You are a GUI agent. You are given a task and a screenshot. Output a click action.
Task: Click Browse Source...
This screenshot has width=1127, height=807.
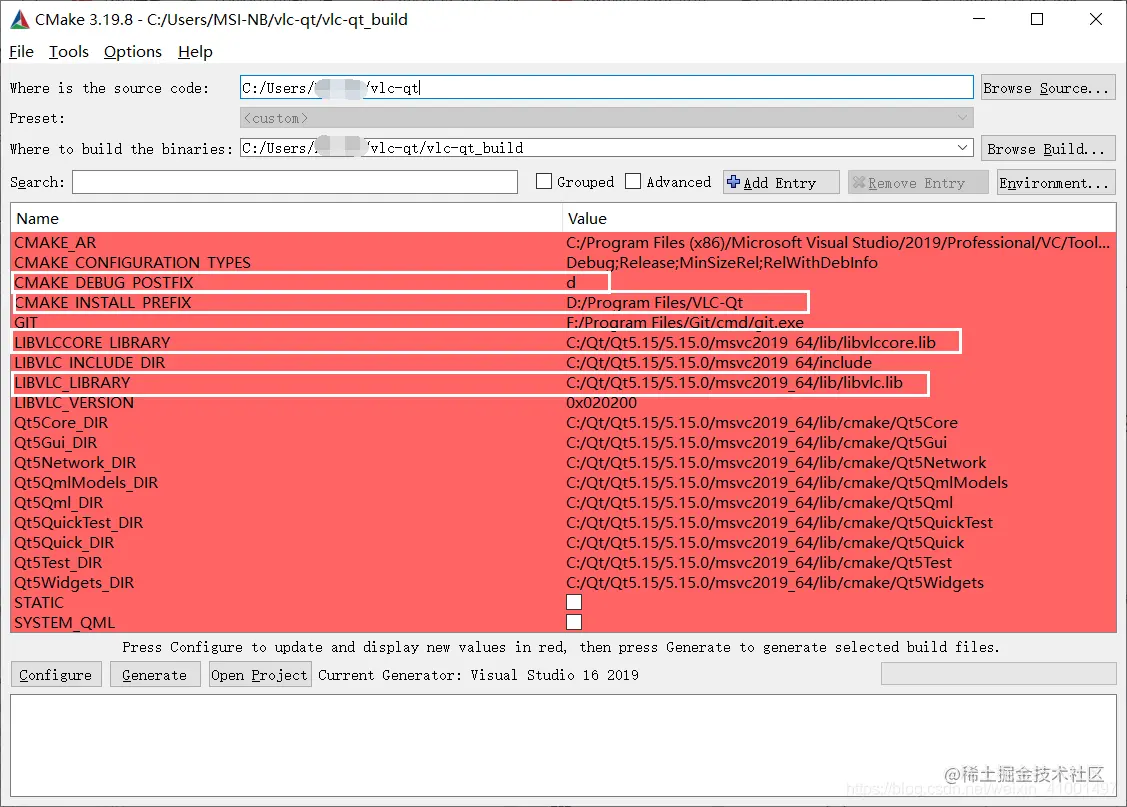[x=1047, y=88]
